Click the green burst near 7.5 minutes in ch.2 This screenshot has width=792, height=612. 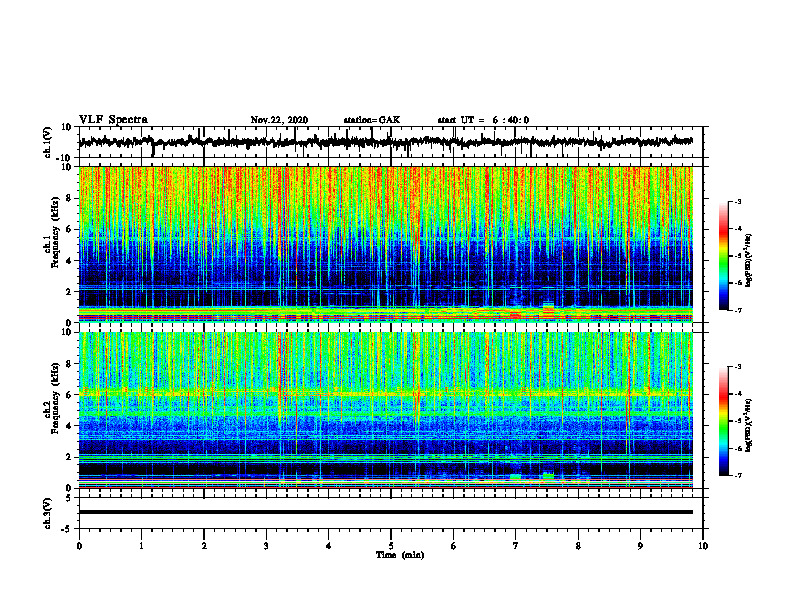tap(548, 476)
